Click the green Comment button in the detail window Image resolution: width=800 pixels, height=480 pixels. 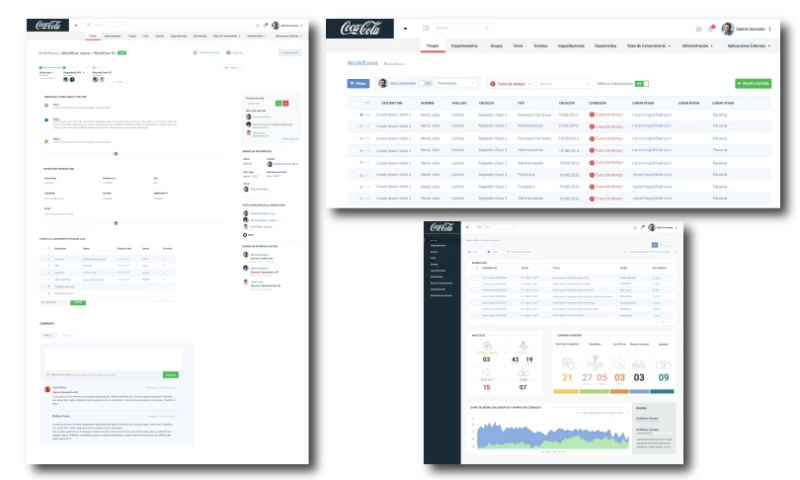(170, 374)
